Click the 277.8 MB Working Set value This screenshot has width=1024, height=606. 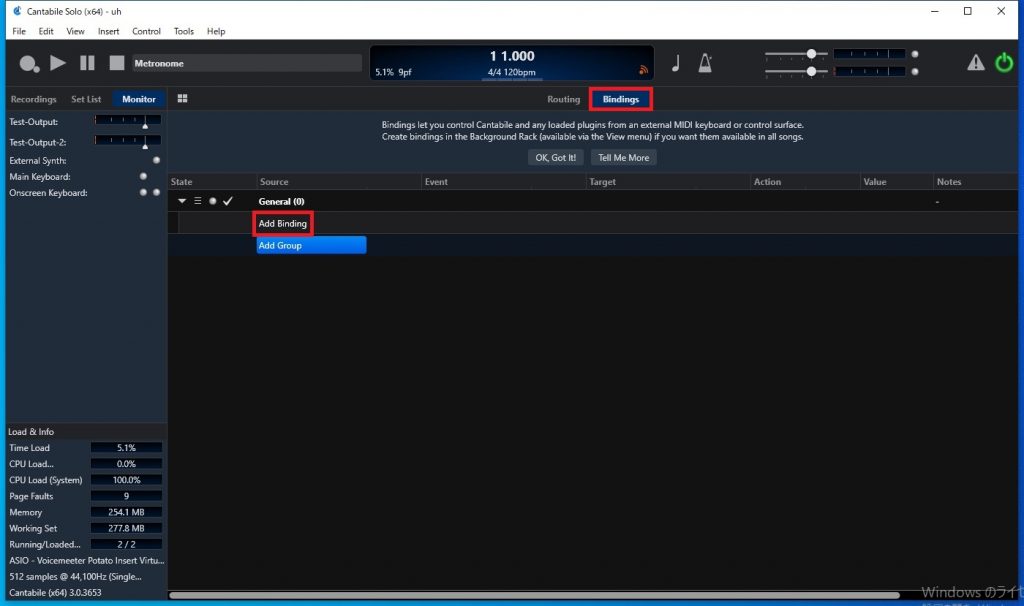[126, 528]
